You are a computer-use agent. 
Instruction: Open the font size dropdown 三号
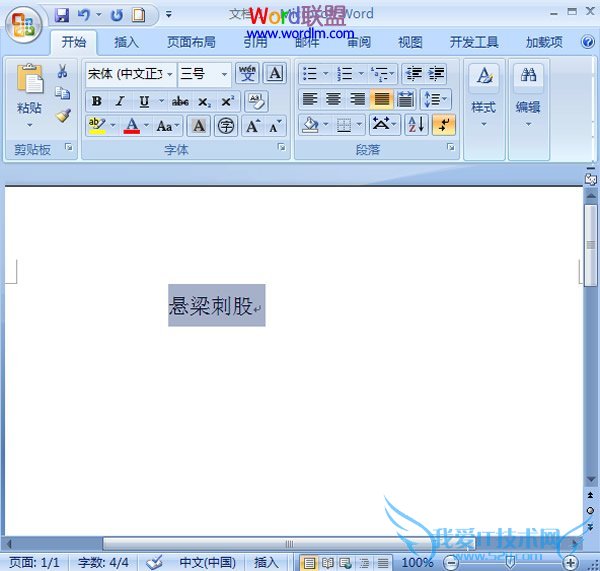204,74
